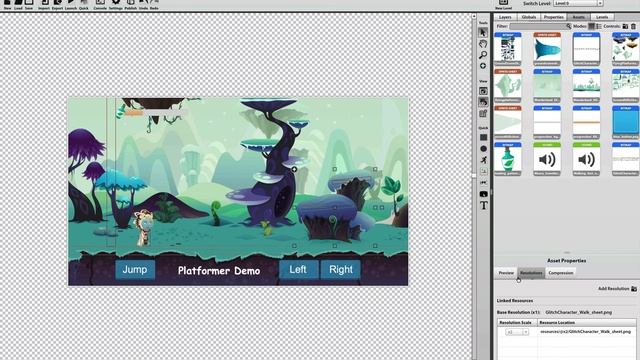The width and height of the screenshot is (640, 360).
Task: Switch asset Modes to grid view
Action: coord(591,26)
